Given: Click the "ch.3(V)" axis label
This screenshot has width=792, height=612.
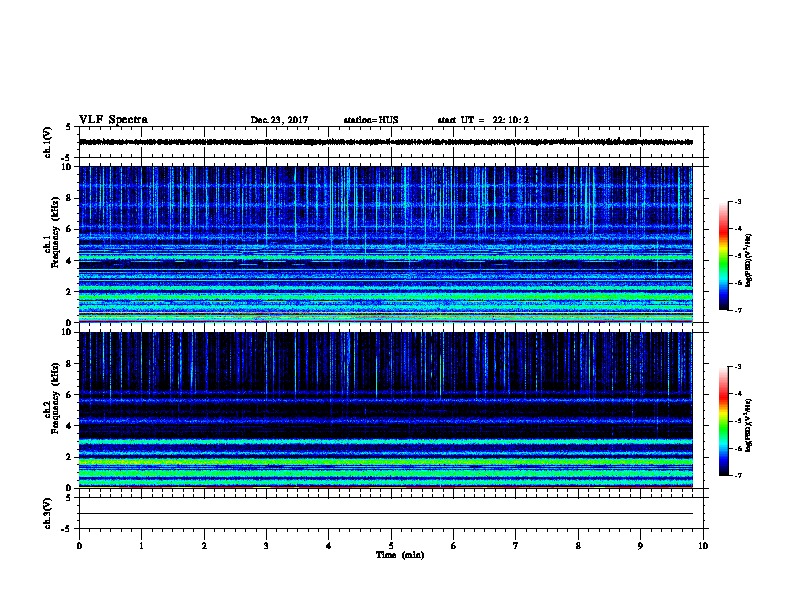Looking at the screenshot, I should click(48, 513).
